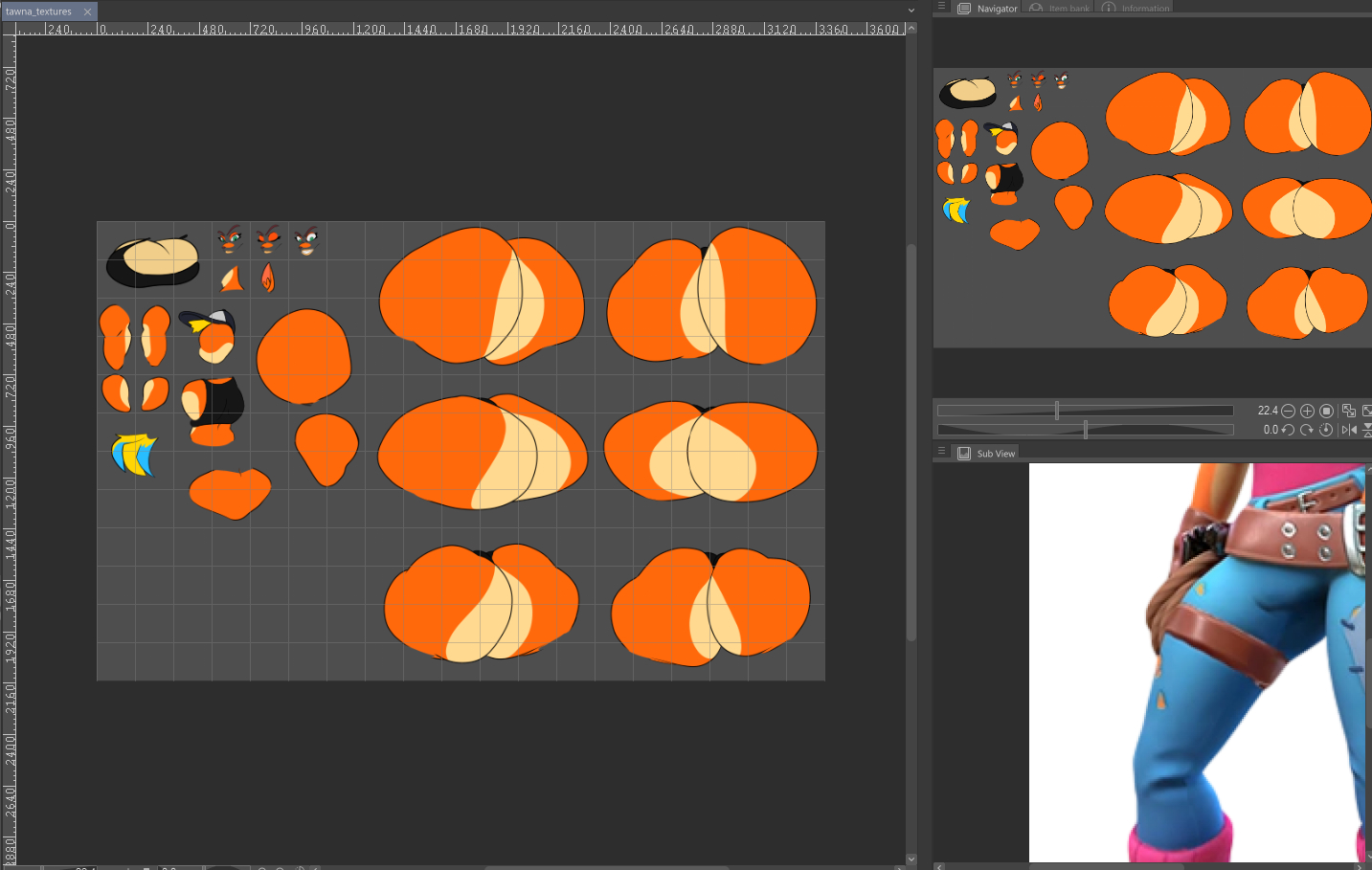Open the Navigator palette menu
Image resolution: width=1372 pixels, height=870 pixels.
point(941,7)
